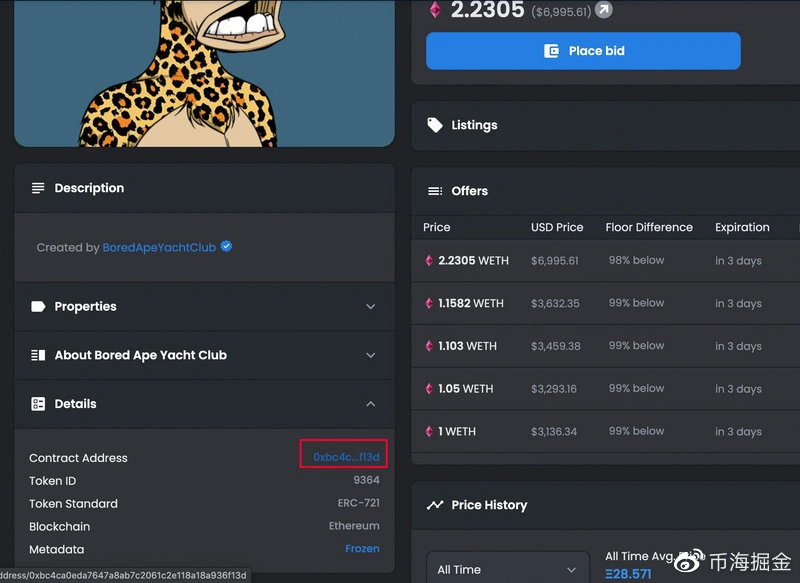Select the Ethereum blockchain value
Viewport: 800px width, 583px height.
[x=354, y=526]
